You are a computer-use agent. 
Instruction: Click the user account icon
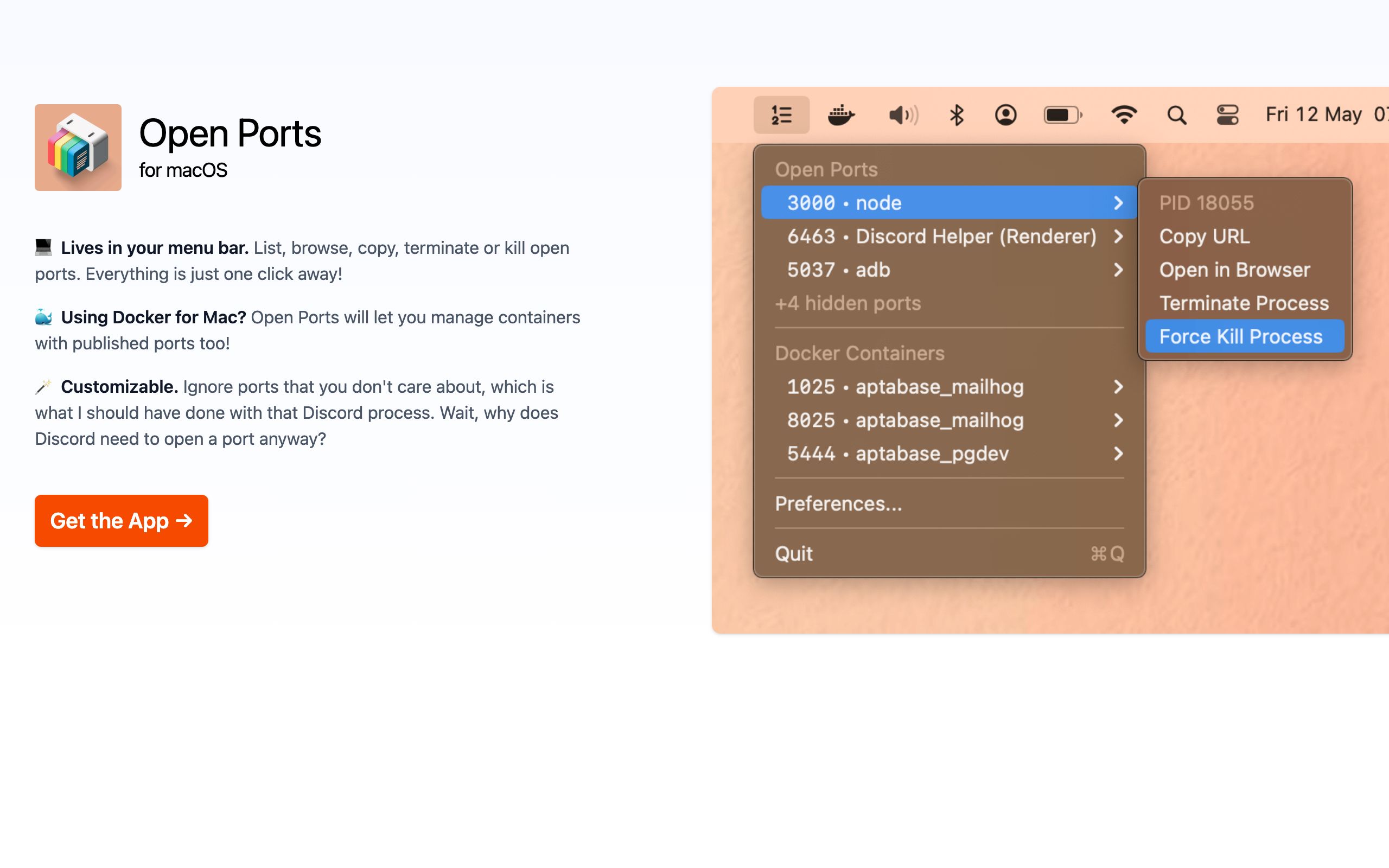pos(1005,116)
